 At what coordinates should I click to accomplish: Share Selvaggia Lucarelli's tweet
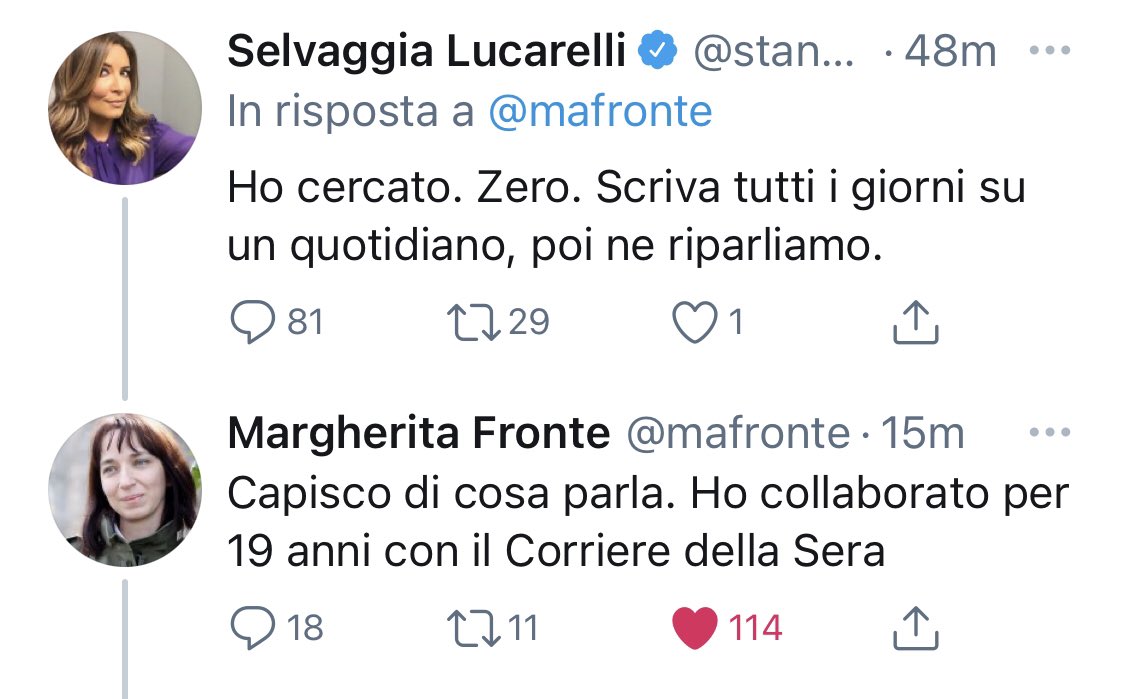coord(914,323)
